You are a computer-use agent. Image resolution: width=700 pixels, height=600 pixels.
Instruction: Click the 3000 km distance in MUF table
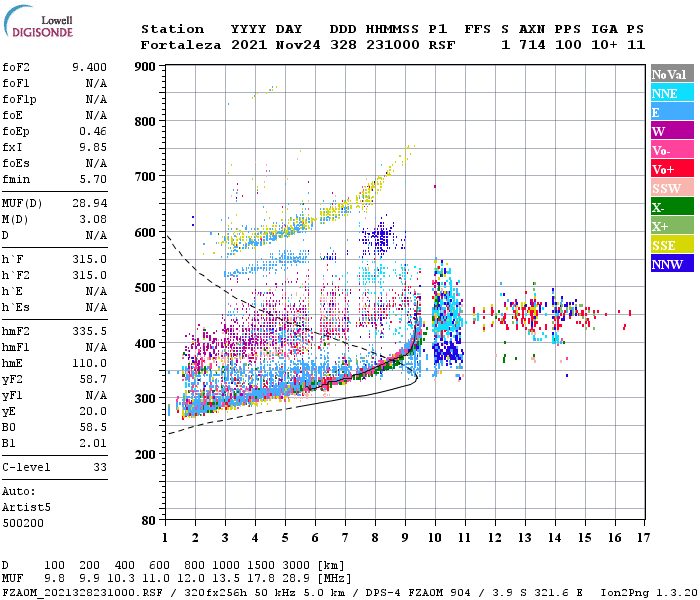pos(296,566)
